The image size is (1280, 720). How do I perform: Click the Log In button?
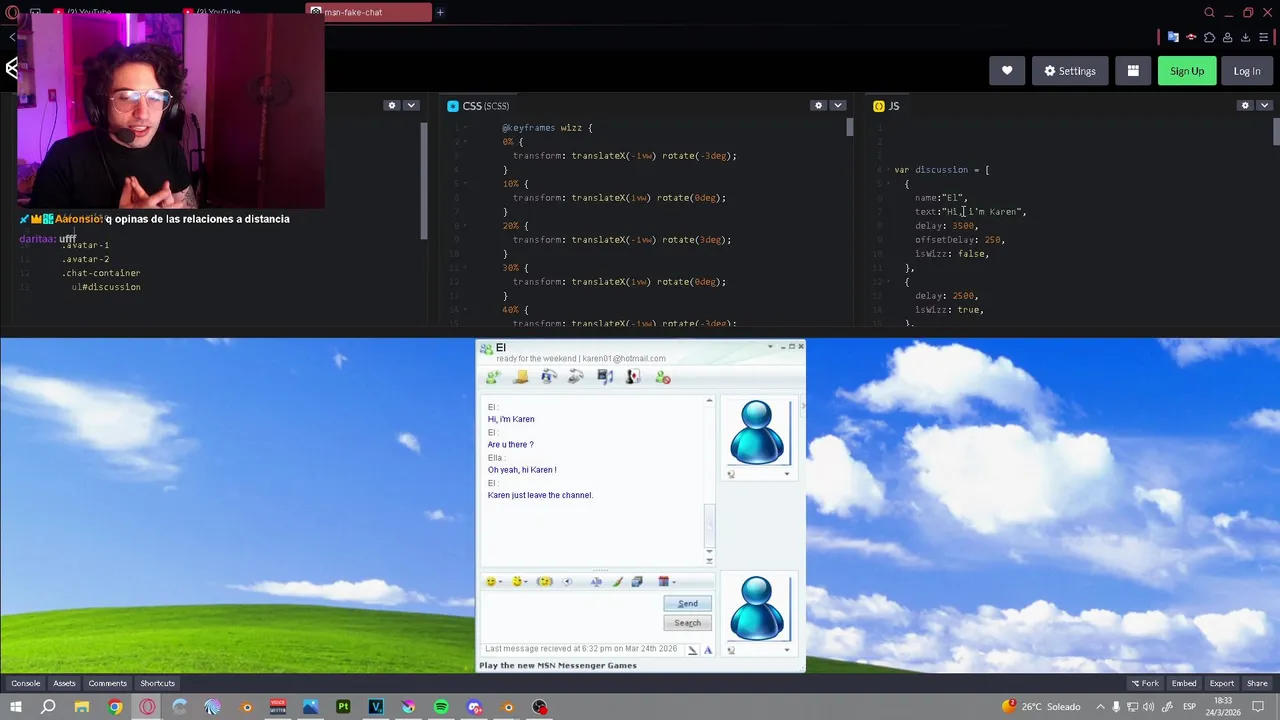(x=1247, y=71)
